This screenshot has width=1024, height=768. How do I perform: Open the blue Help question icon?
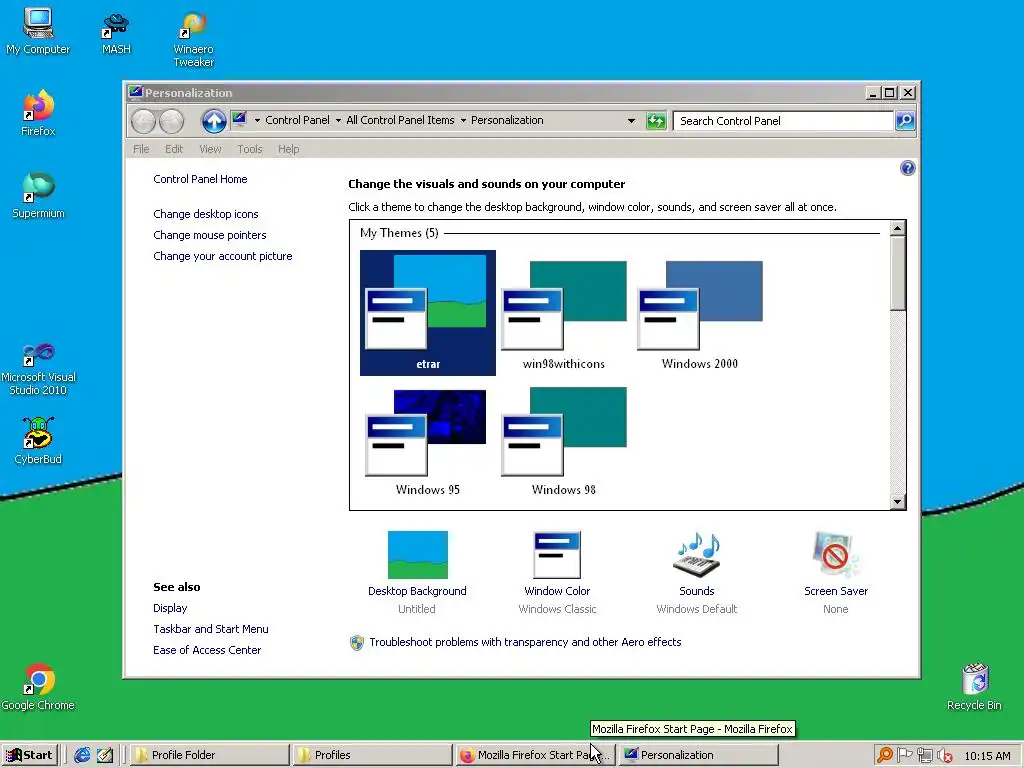[x=907, y=168]
